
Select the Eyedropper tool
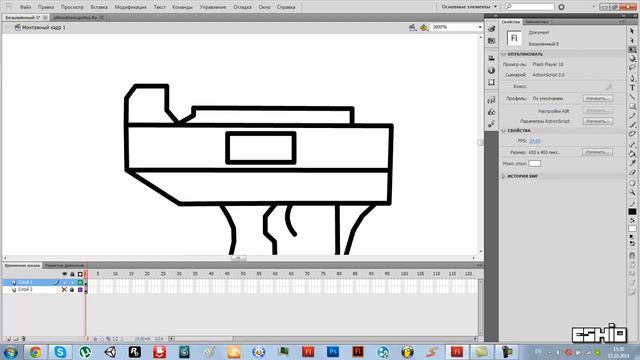(x=632, y=163)
